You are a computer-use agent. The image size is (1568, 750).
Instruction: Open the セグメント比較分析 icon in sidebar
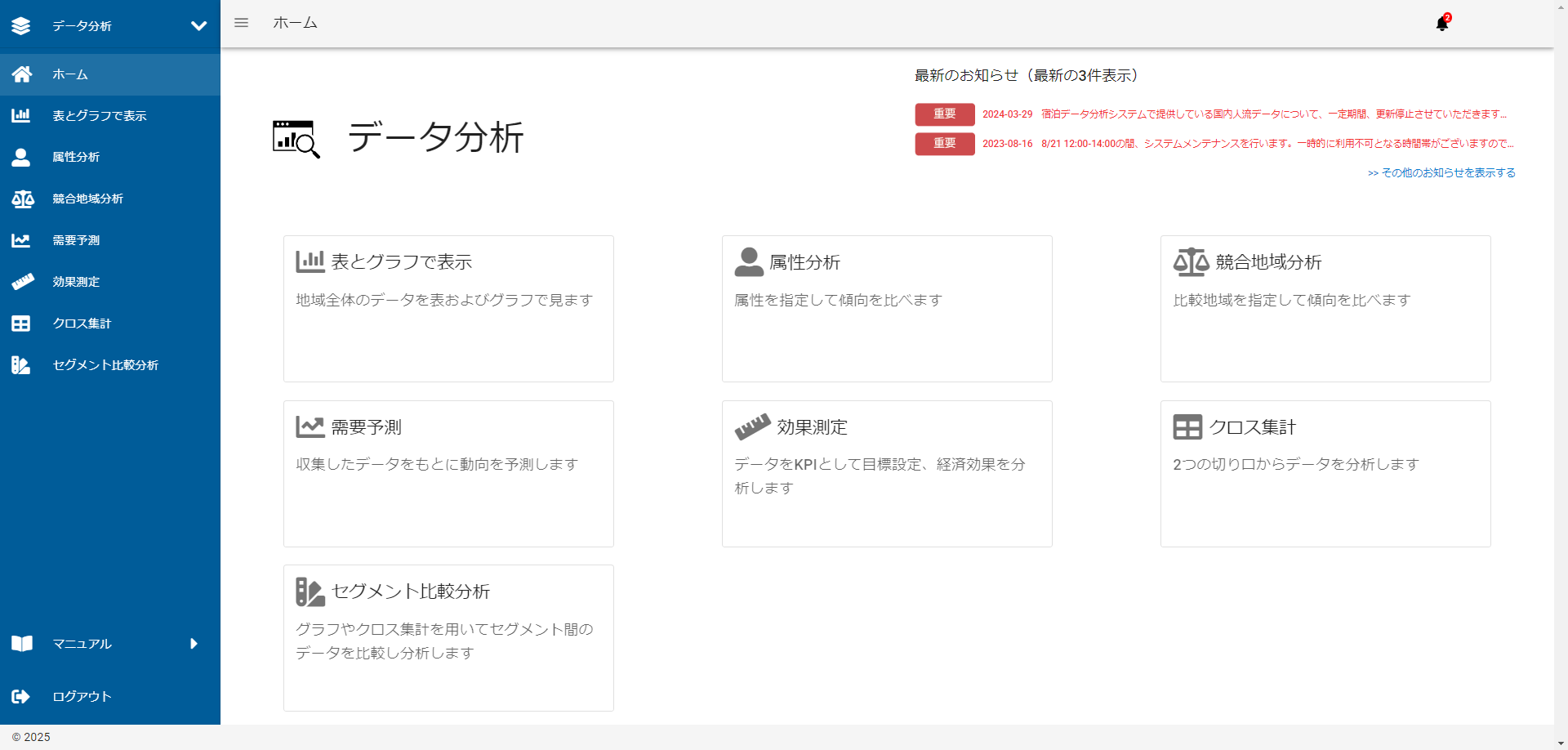pos(20,365)
